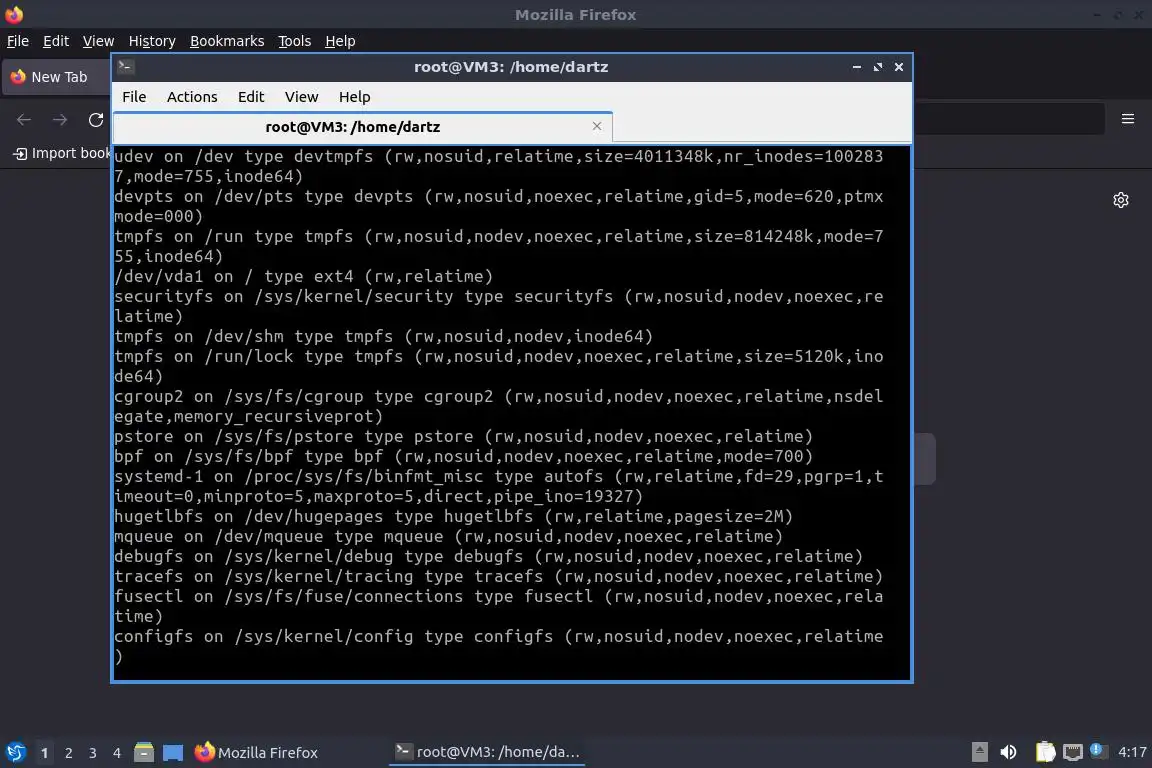
Task: Open the application launcher menu in taskbar
Action: pos(15,752)
